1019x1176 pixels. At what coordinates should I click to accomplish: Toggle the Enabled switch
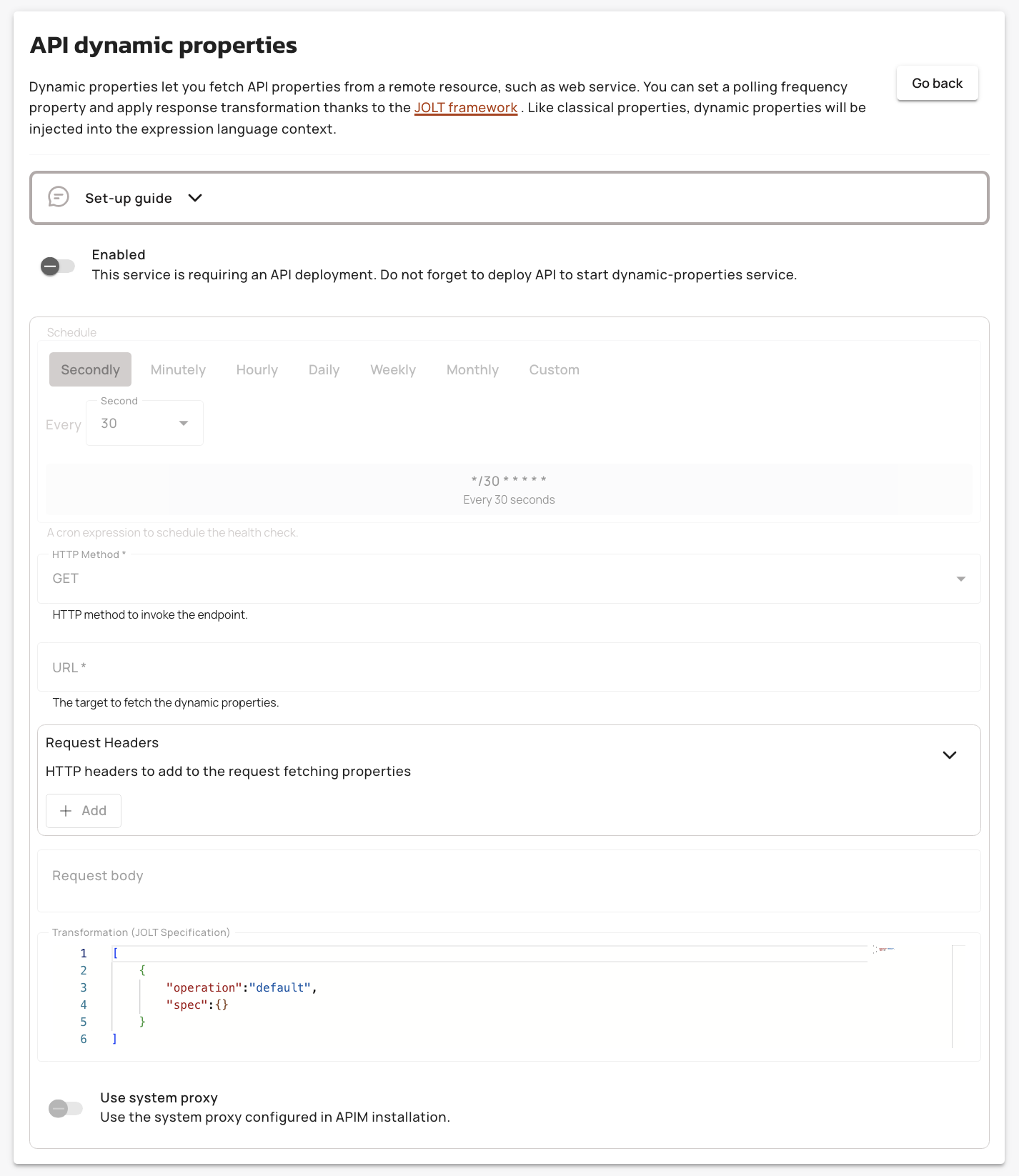pos(58,266)
